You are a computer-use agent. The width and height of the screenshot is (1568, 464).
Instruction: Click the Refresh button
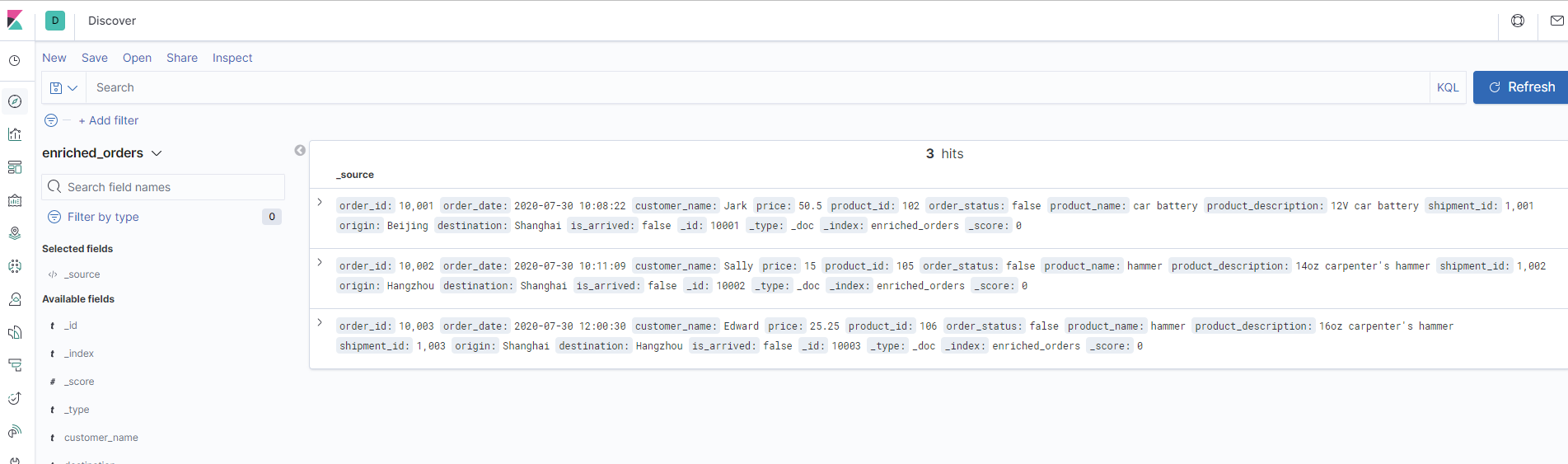click(1521, 87)
